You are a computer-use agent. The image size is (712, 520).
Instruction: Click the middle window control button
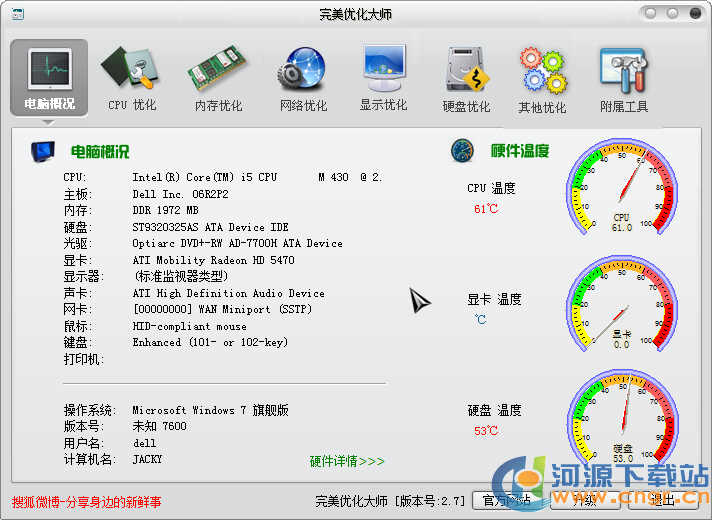pyautogui.click(x=672, y=13)
